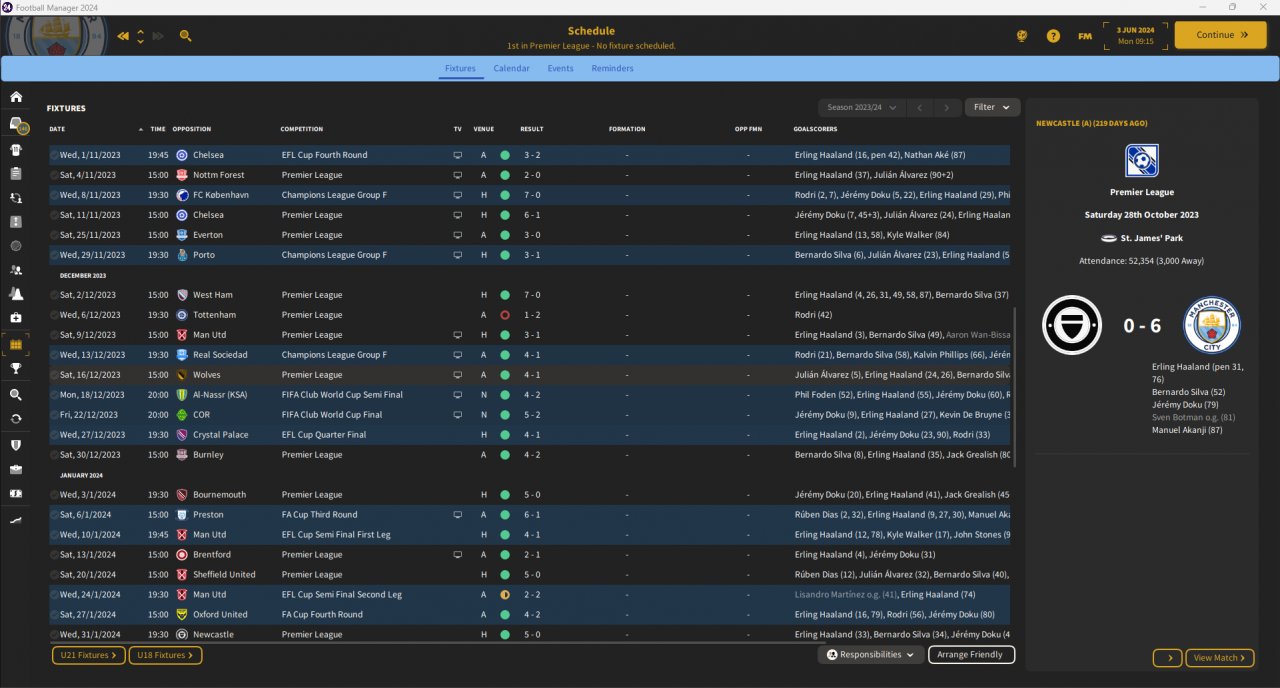Select the West Ham 7 - 0 fixture row
This screenshot has width=1280, height=688.
tap(529, 295)
